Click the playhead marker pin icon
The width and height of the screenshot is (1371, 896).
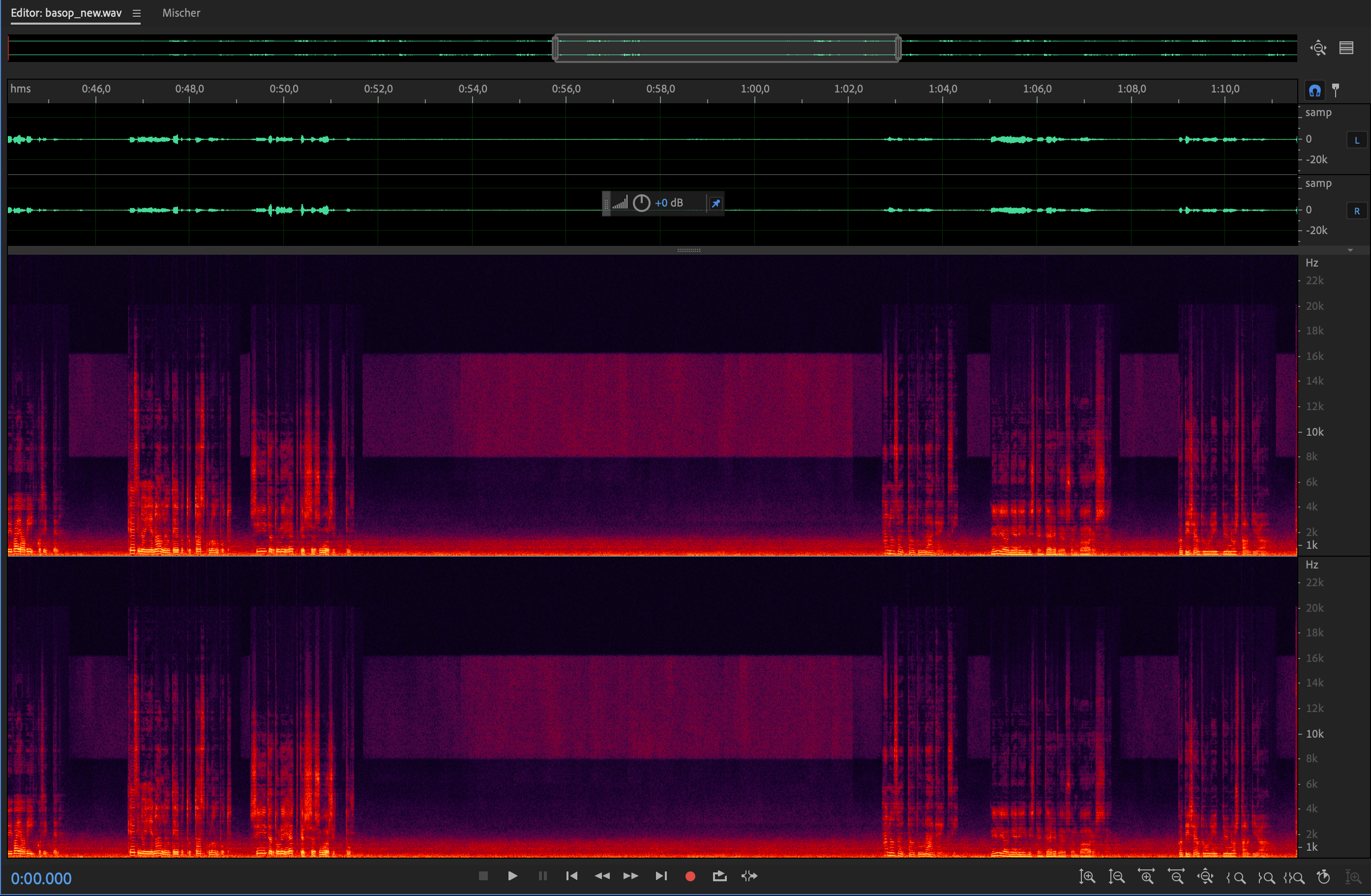coord(1336,90)
